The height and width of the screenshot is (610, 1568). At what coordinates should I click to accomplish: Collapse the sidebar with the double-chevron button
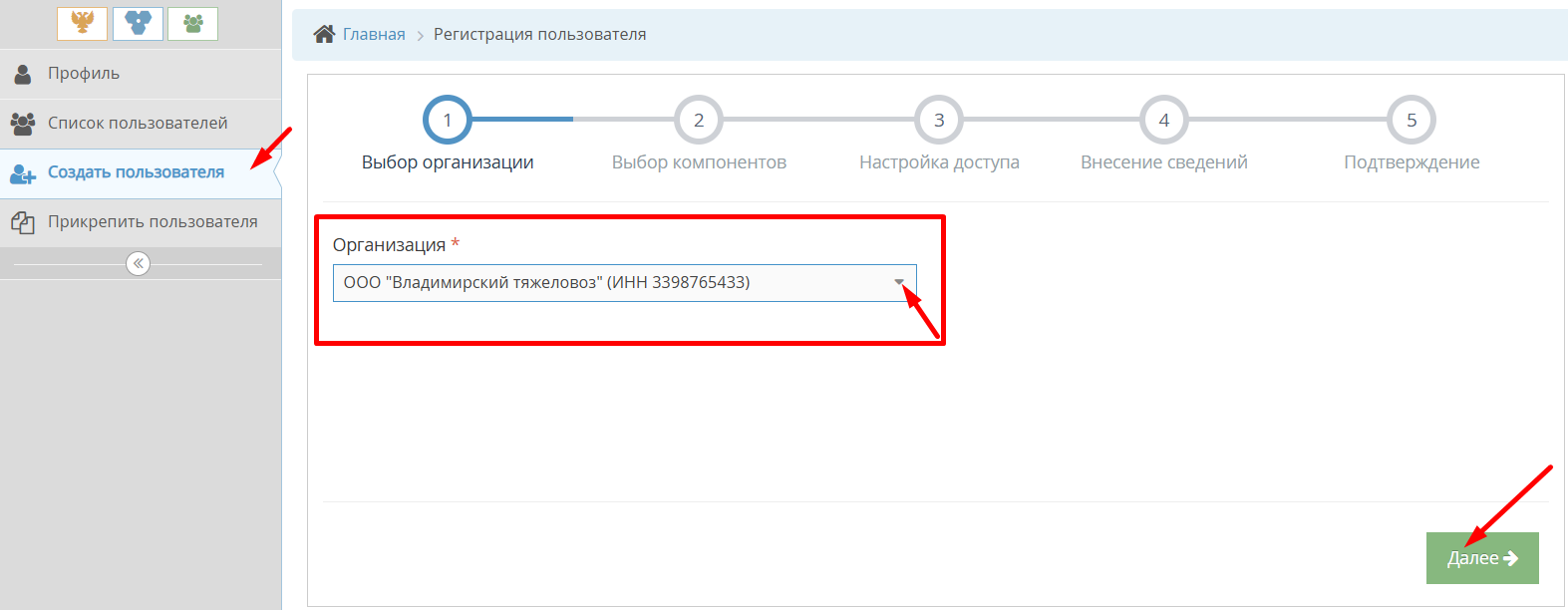(x=138, y=263)
